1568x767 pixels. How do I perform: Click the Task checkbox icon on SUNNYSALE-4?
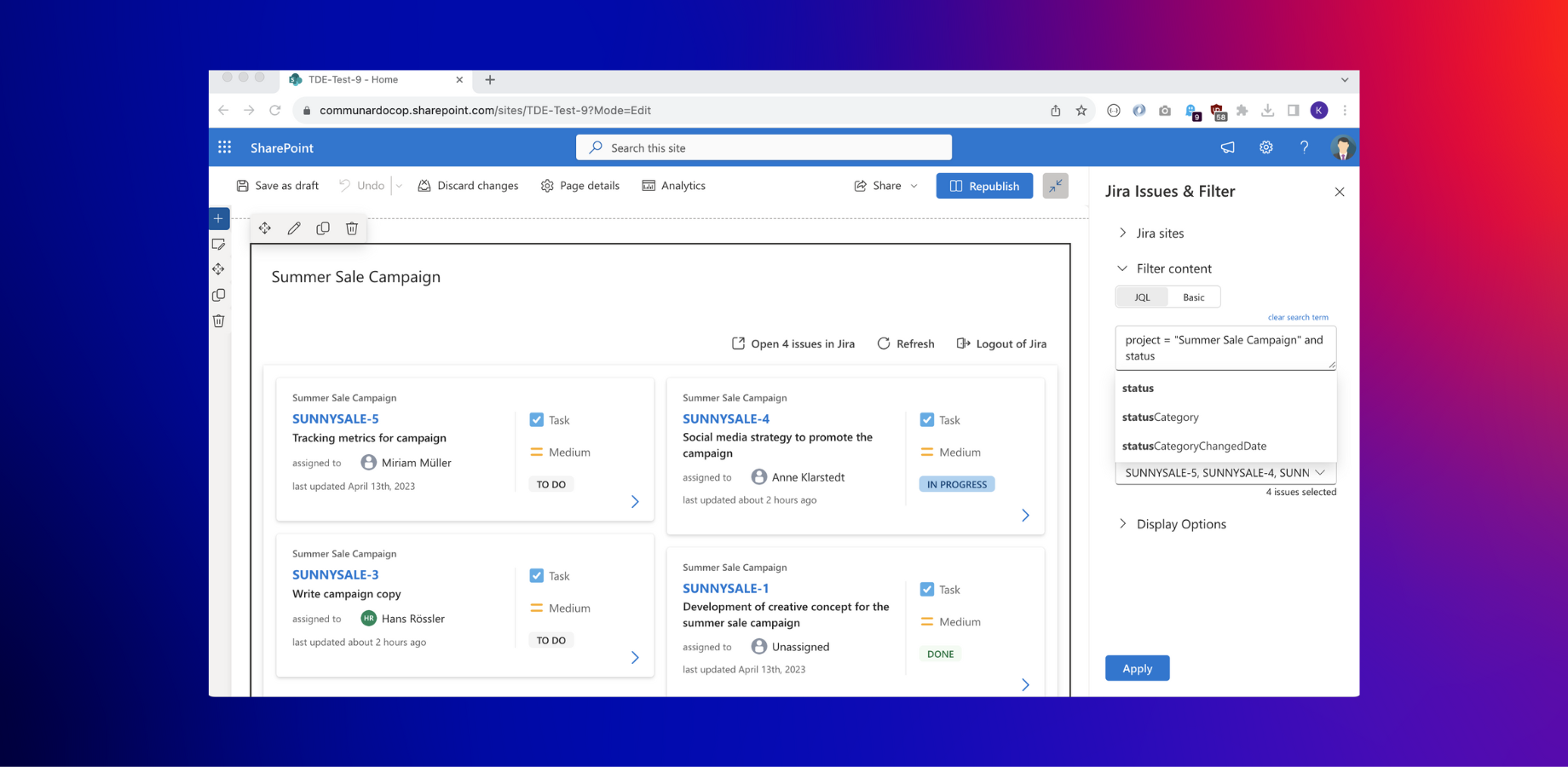click(927, 420)
